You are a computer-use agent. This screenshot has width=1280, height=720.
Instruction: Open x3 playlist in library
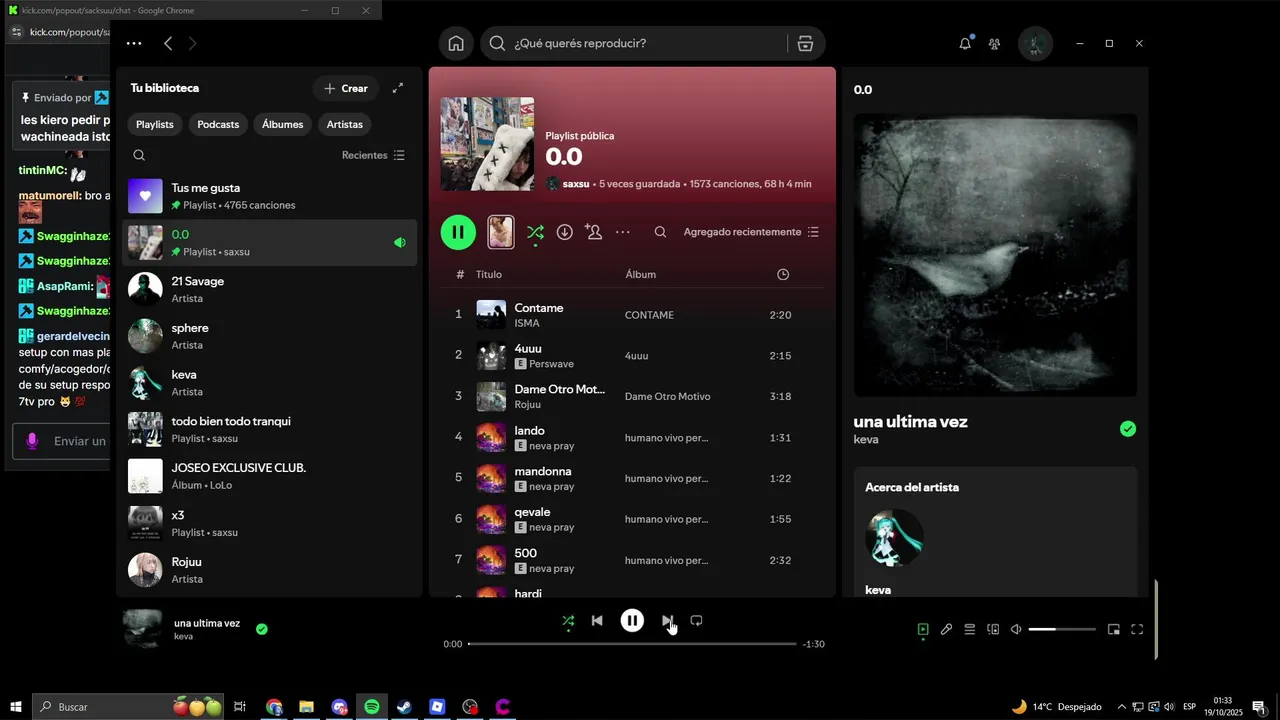tap(269, 523)
